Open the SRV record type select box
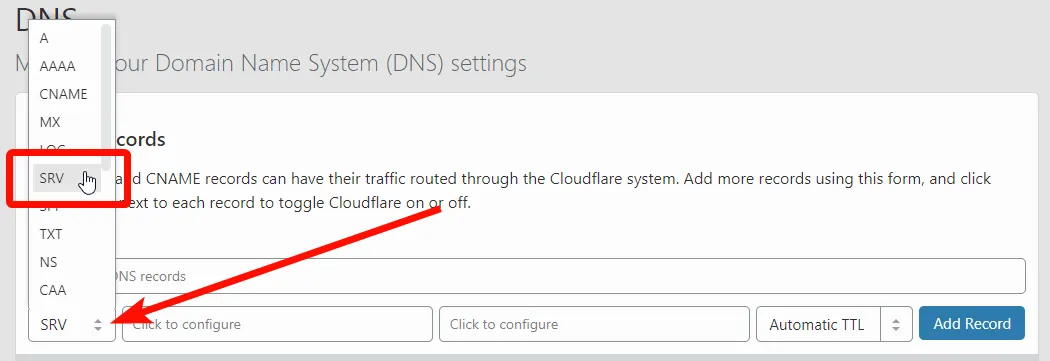This screenshot has width=1050, height=361. 72,325
